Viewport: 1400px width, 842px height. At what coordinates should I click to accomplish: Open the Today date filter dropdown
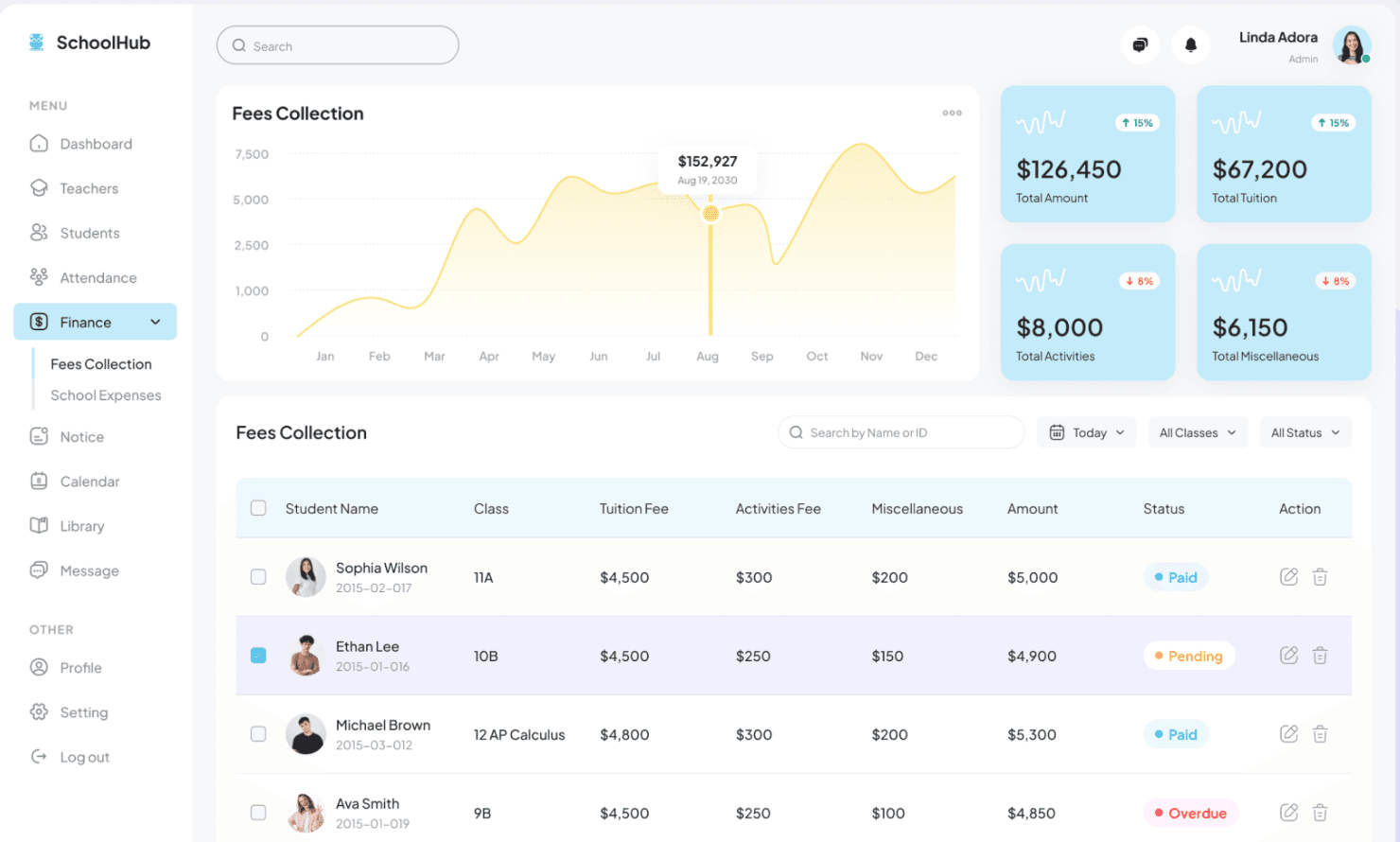tap(1087, 432)
